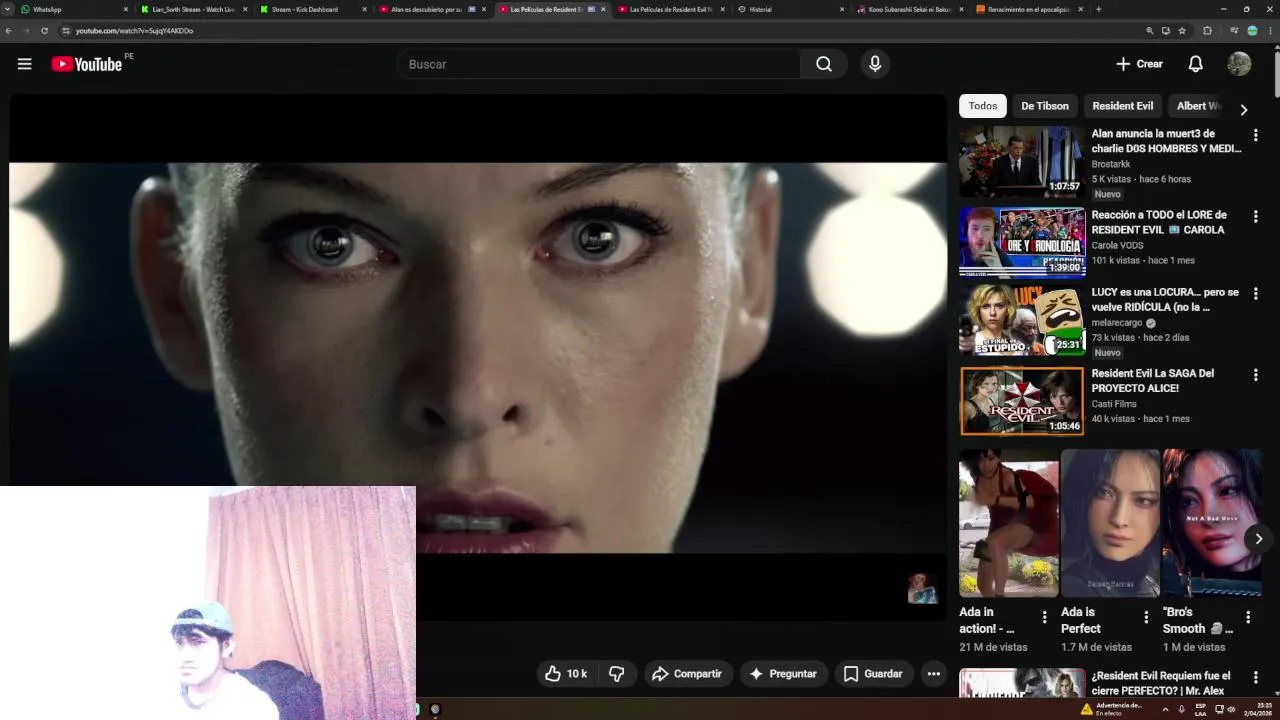Open options for Resident Evil La SAGA video
1280x720 pixels.
(x=1256, y=375)
